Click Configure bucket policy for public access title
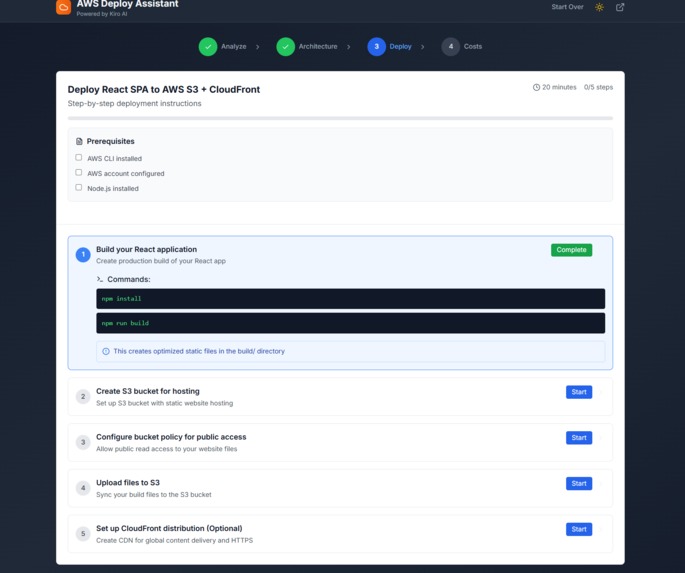Viewport: 685px width, 573px height. coord(171,437)
